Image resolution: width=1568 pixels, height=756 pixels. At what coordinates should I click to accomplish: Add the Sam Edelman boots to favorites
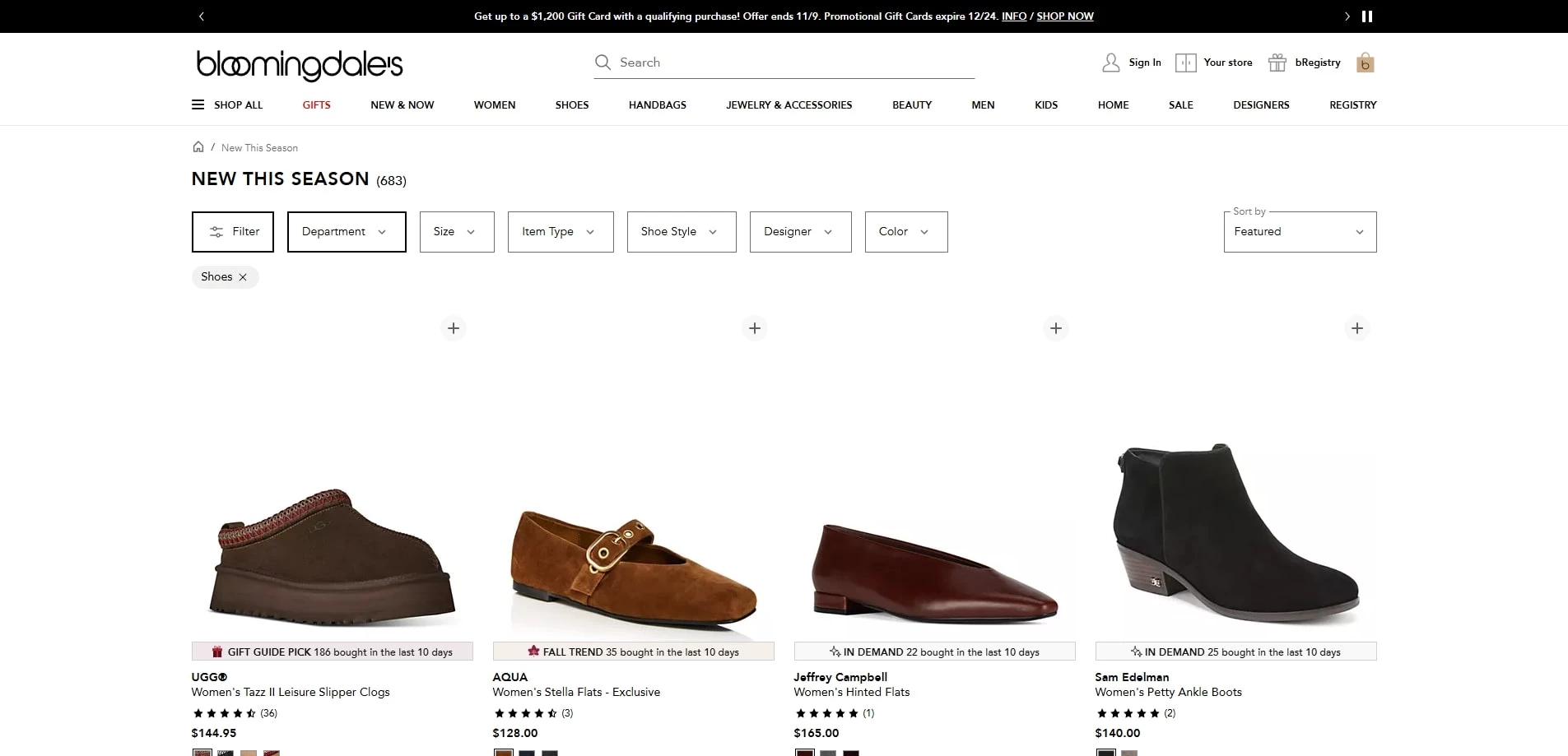(x=1356, y=327)
